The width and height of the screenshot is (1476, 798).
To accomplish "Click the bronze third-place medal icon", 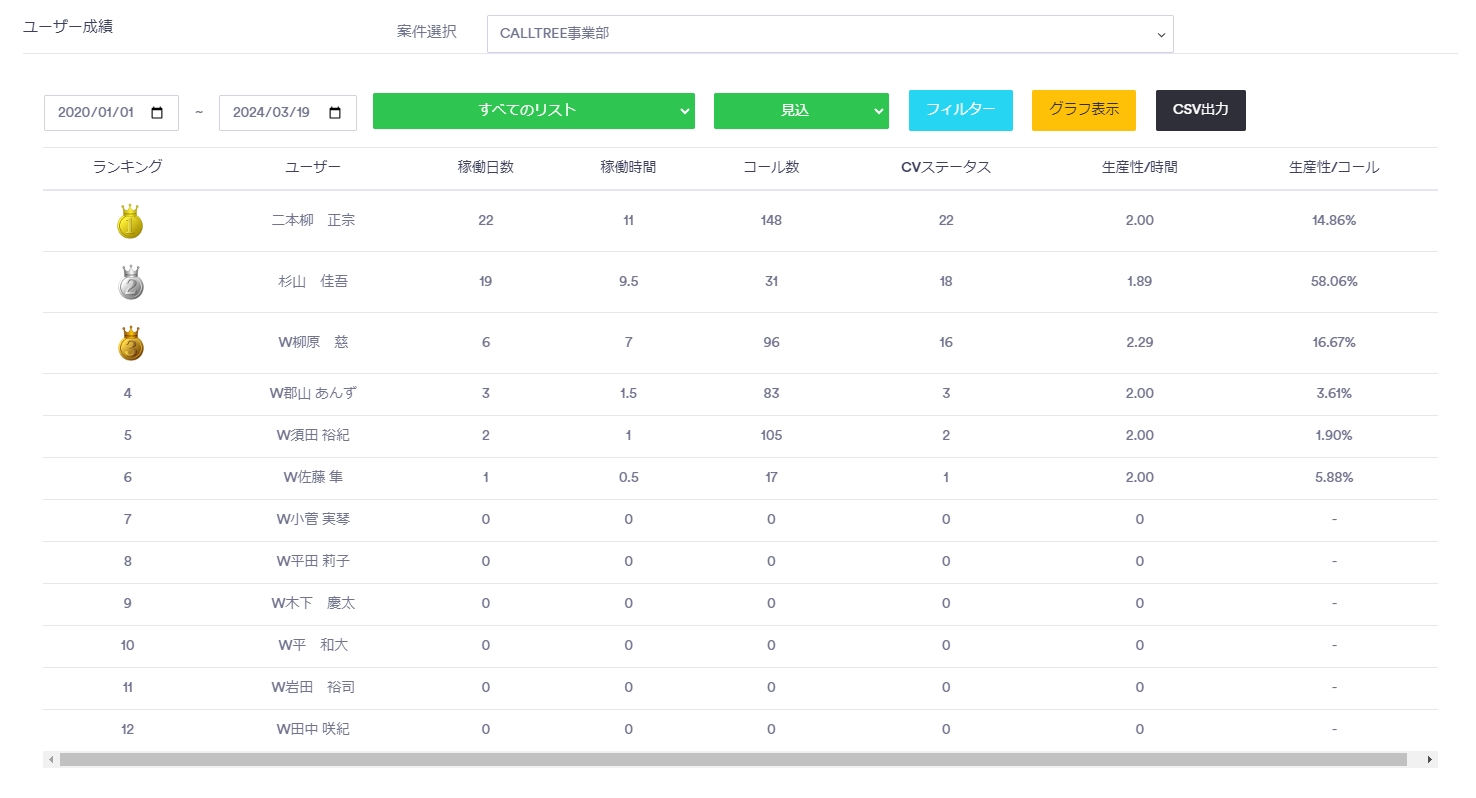I will pos(129,343).
